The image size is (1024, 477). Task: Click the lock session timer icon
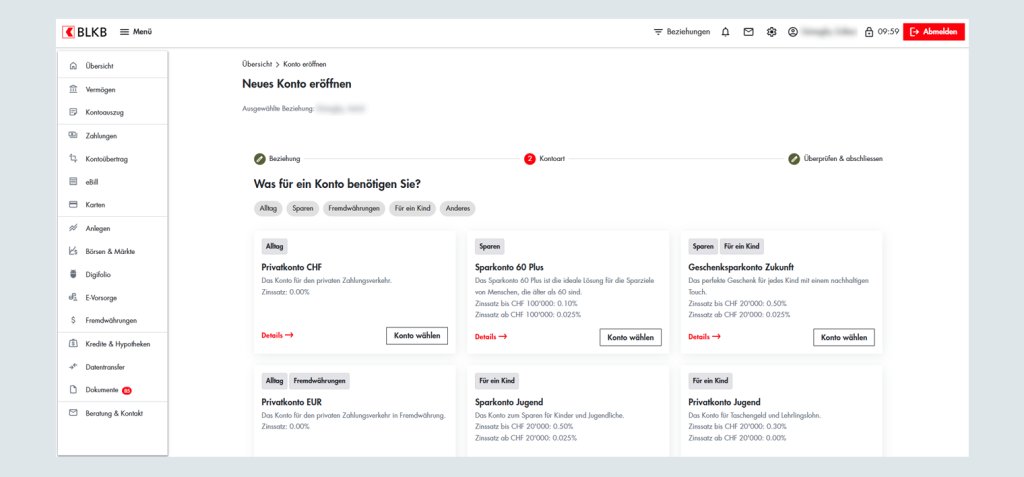[x=868, y=32]
